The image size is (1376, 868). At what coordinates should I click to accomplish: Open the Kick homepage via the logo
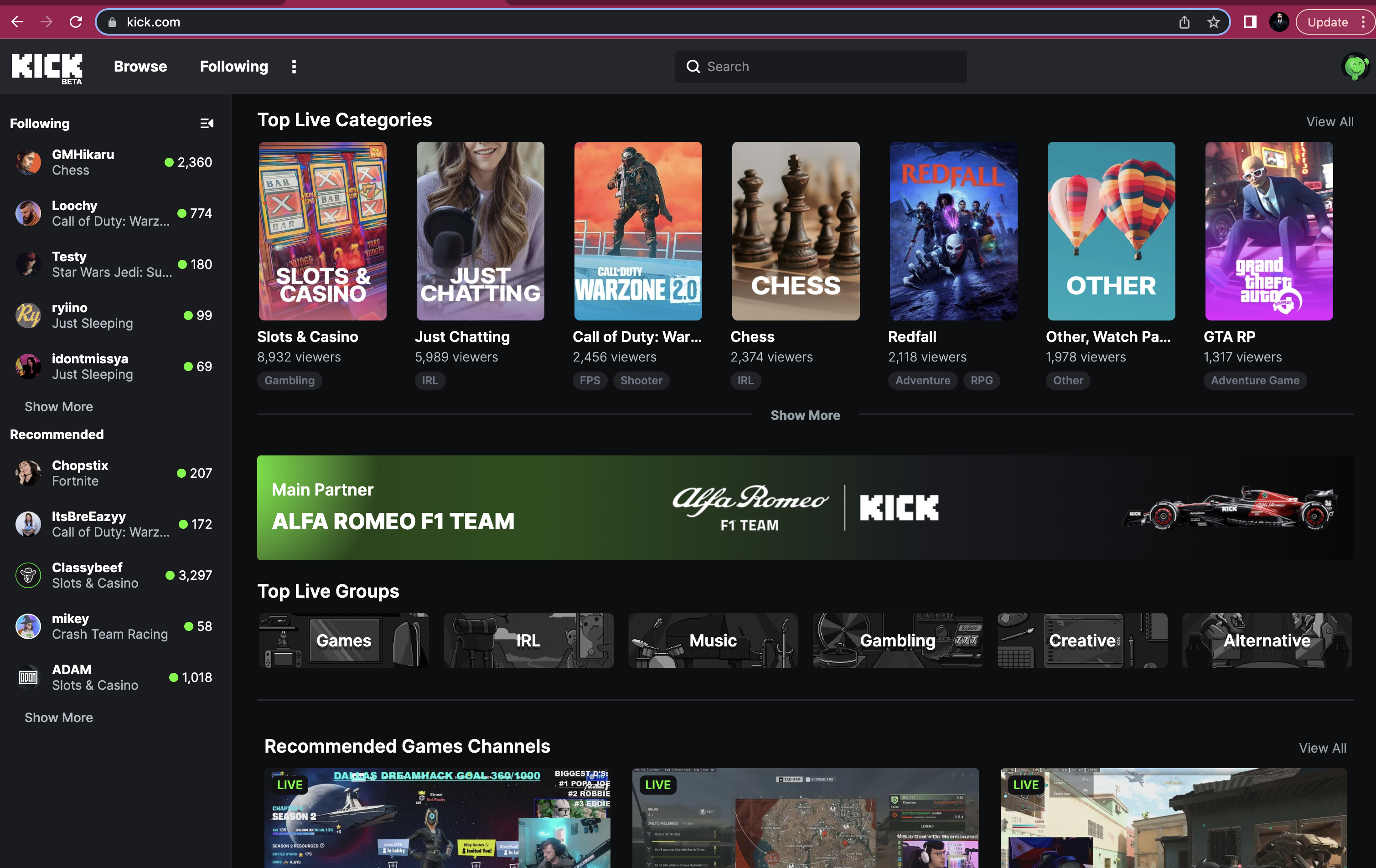pyautogui.click(x=47, y=67)
